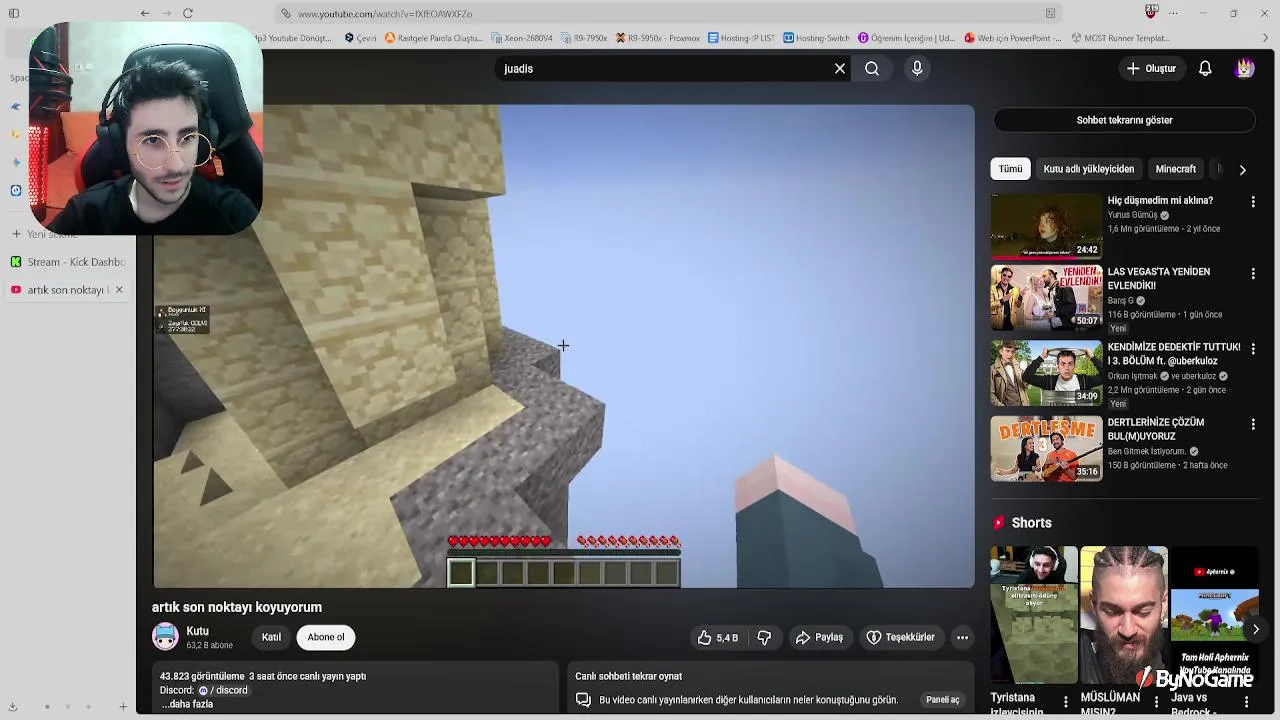Open LAS VEGAS'TA YENİDEN EVLENDİK video thumbnail
This screenshot has width=1280, height=720.
click(1046, 297)
